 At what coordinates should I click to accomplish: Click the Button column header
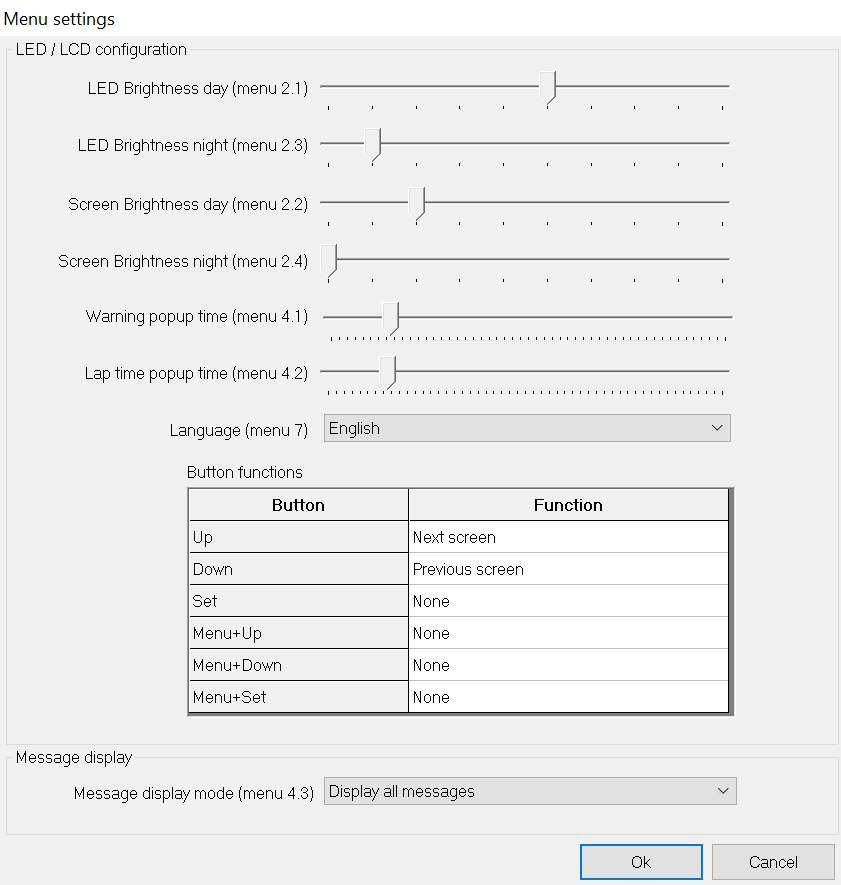pos(298,505)
